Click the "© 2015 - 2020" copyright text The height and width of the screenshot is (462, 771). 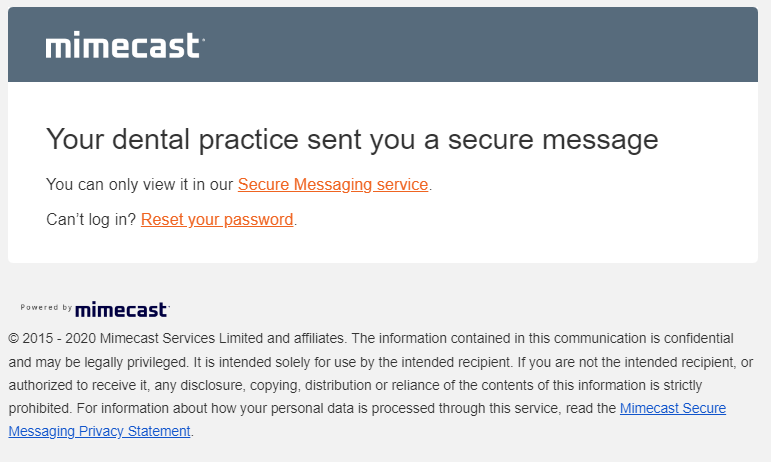point(52,338)
